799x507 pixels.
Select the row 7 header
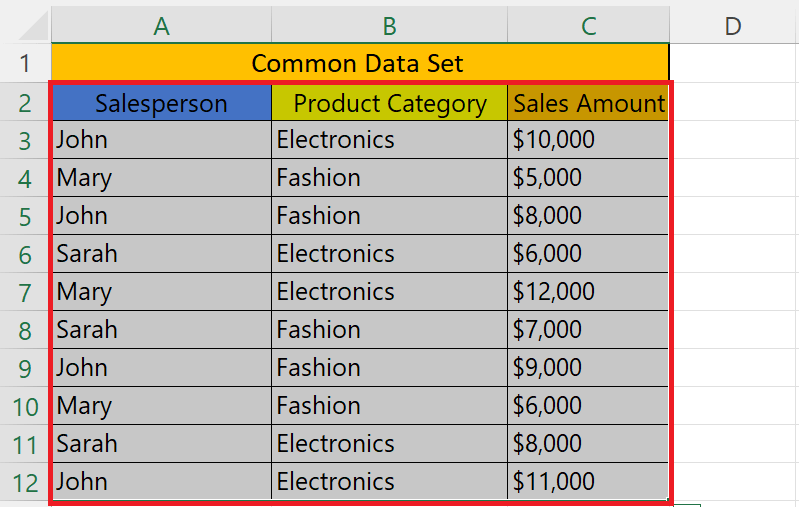tap(25, 292)
